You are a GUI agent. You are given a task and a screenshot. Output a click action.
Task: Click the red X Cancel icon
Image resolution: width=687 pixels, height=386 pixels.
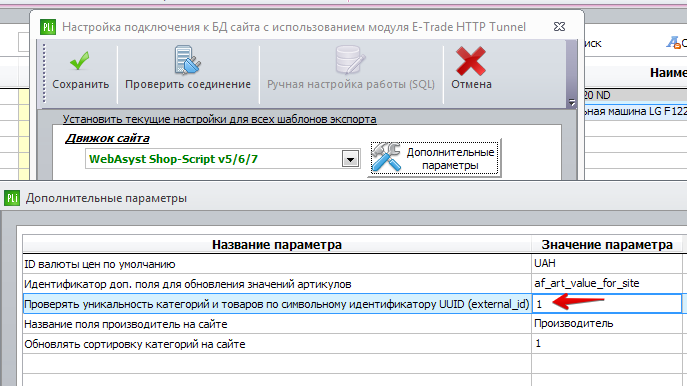tap(471, 61)
